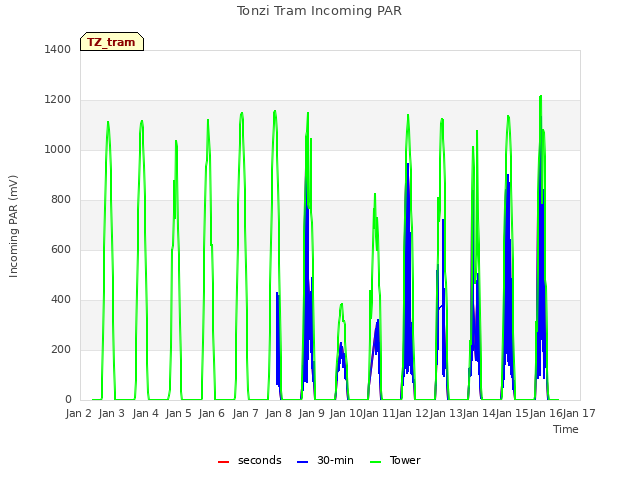Click the Incoming PAR (mV) axis label

tap(13, 226)
